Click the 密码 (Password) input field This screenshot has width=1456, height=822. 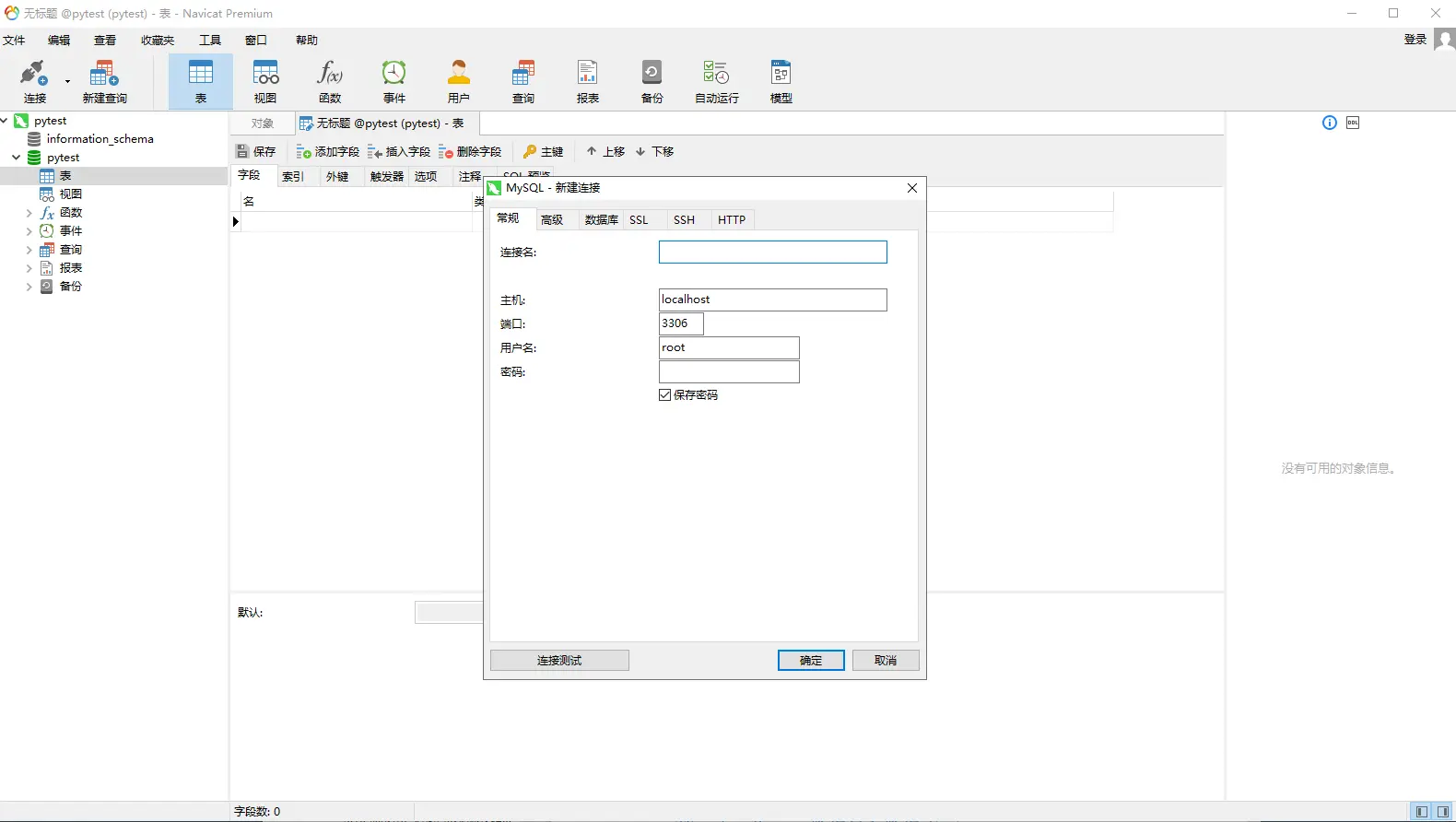(x=729, y=371)
